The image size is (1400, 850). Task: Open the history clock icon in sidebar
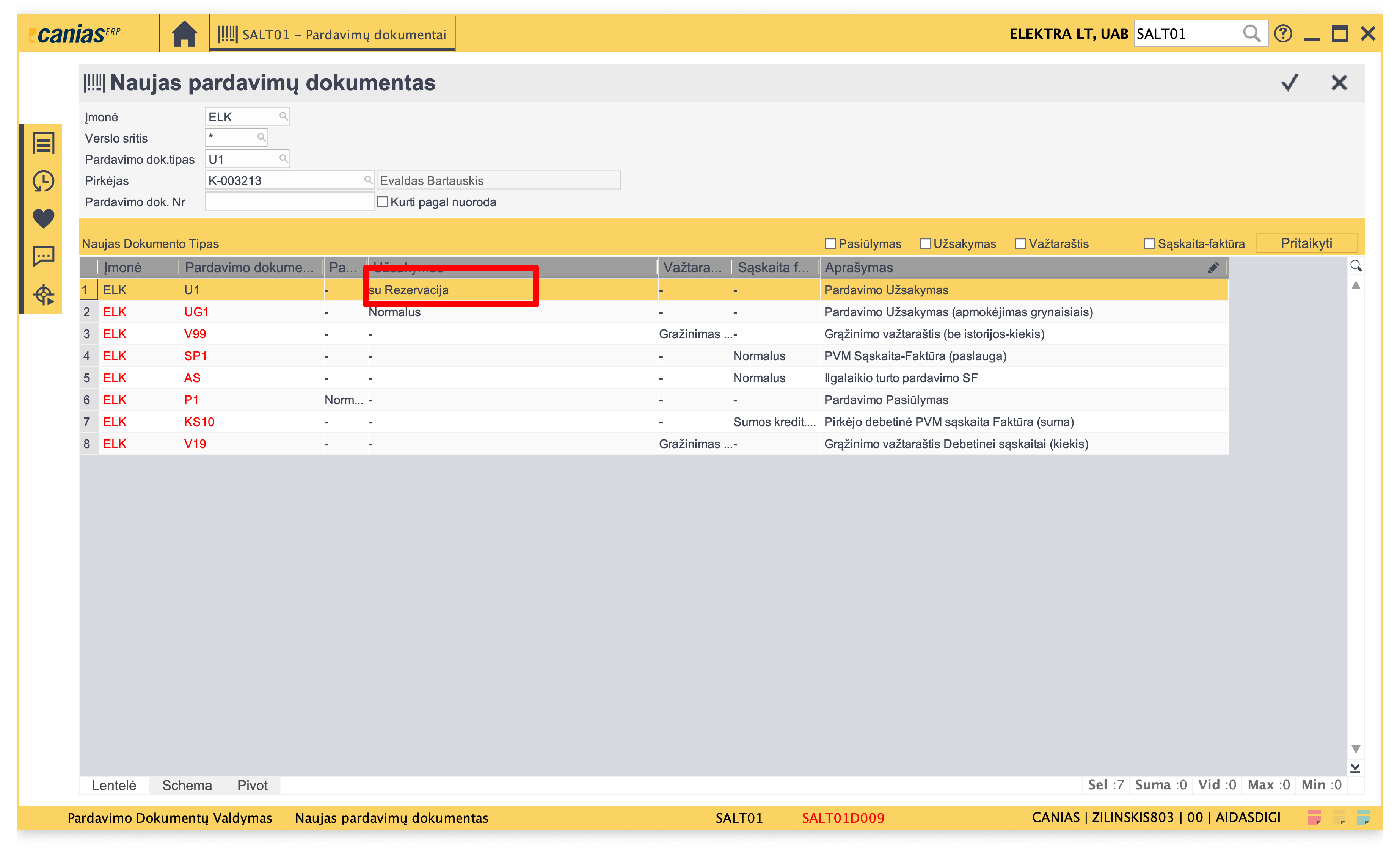(x=43, y=181)
